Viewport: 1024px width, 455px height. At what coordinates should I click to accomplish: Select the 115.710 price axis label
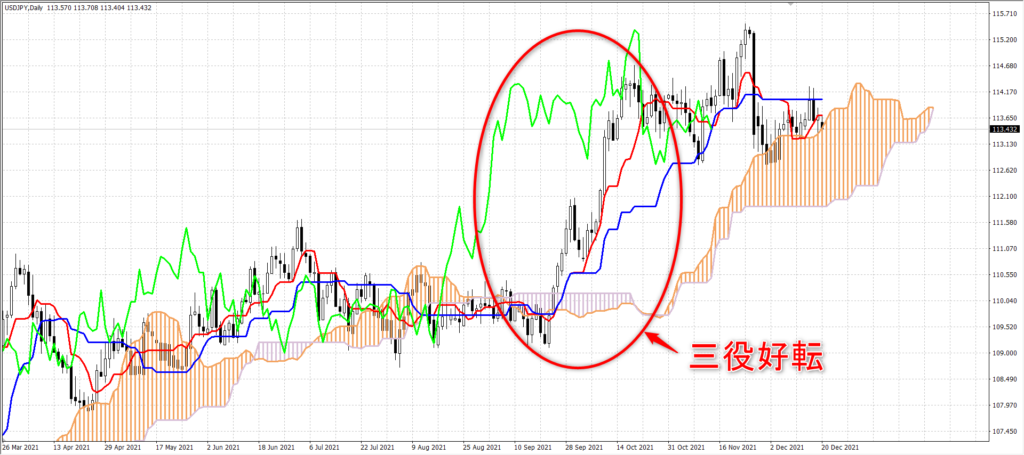click(1004, 14)
